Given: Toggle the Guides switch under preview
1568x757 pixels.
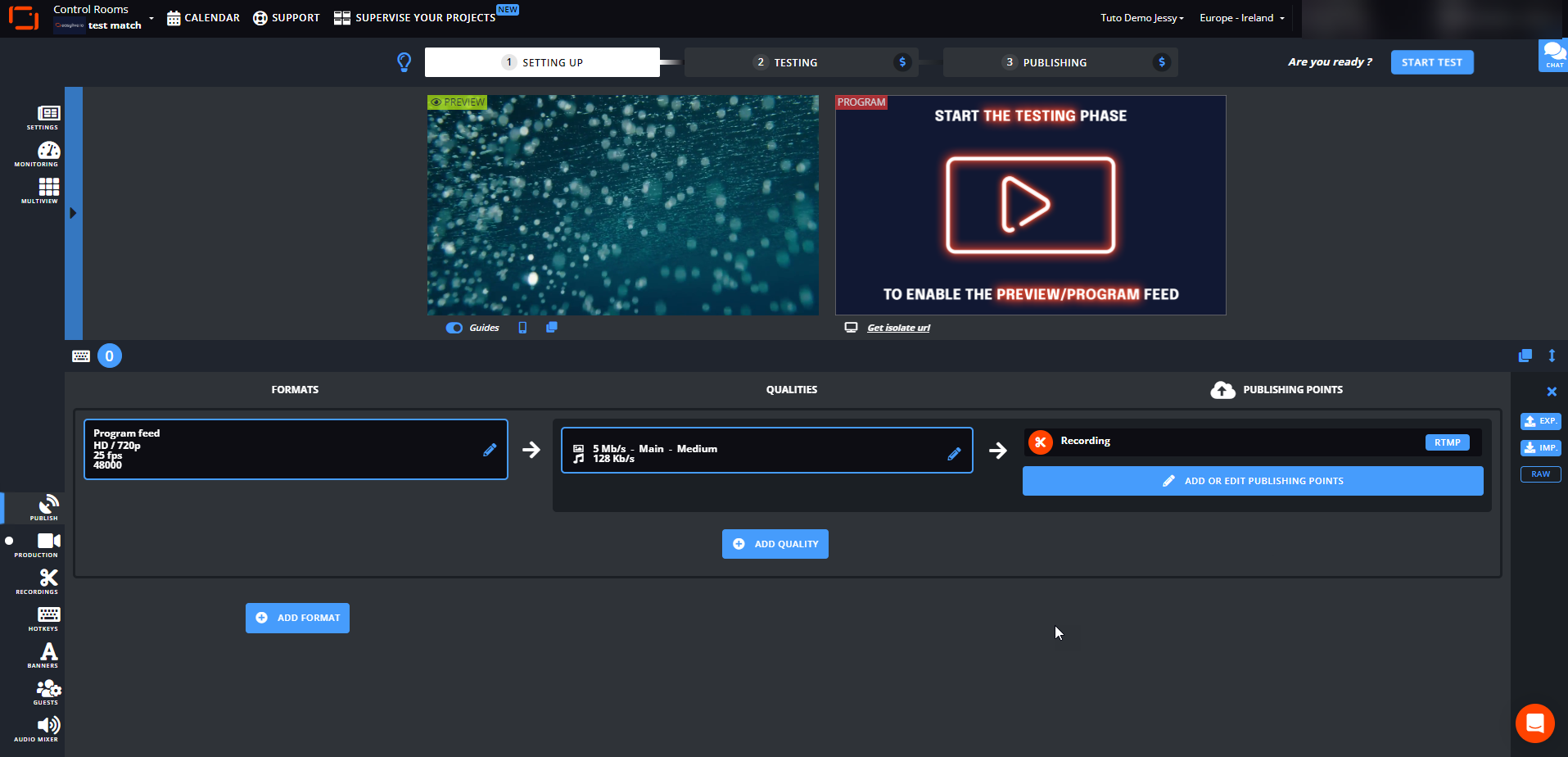Looking at the screenshot, I should point(454,328).
